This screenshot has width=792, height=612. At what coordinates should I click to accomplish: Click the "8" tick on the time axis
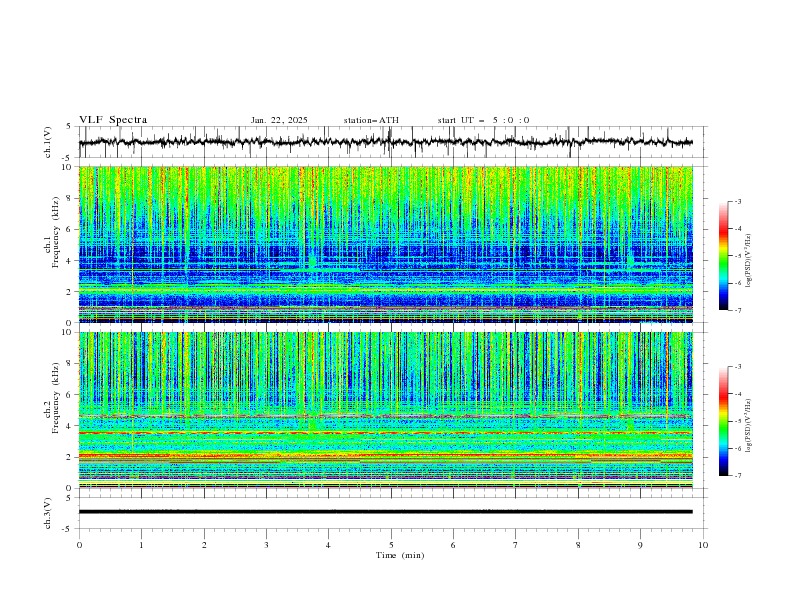[578, 545]
